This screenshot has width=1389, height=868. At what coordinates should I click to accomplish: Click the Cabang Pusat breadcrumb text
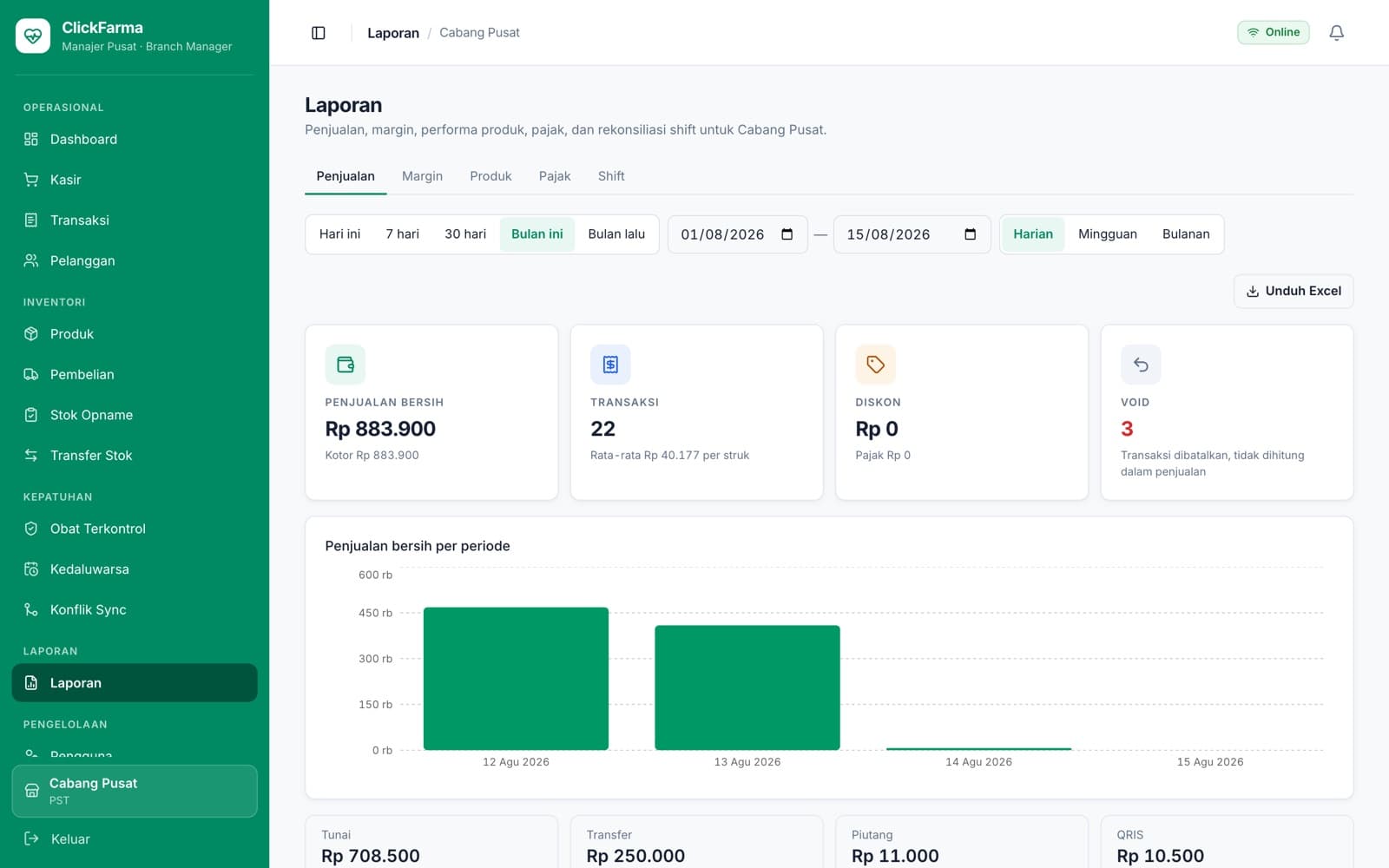tap(479, 33)
